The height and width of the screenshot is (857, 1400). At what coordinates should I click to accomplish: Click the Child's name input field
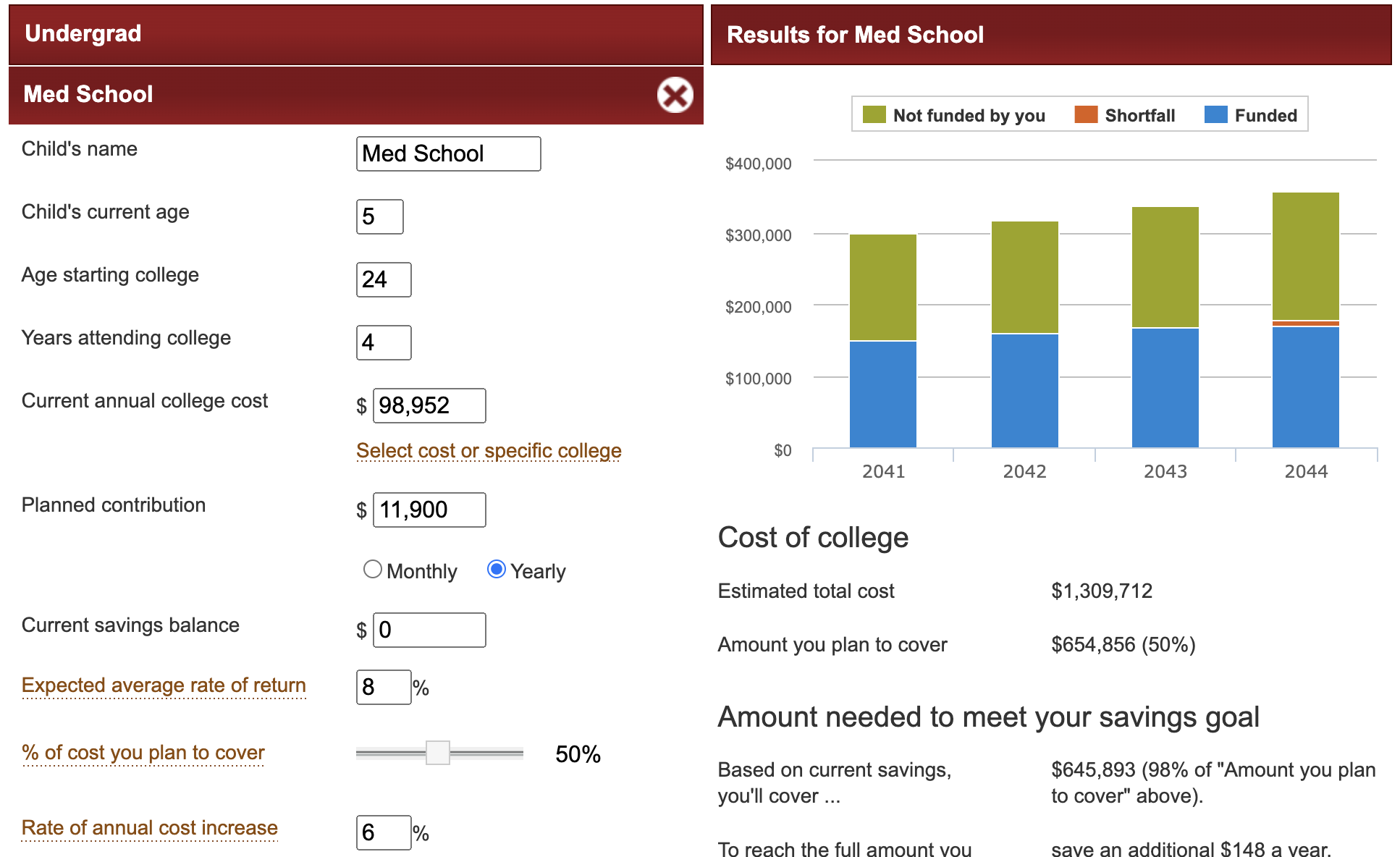(448, 153)
